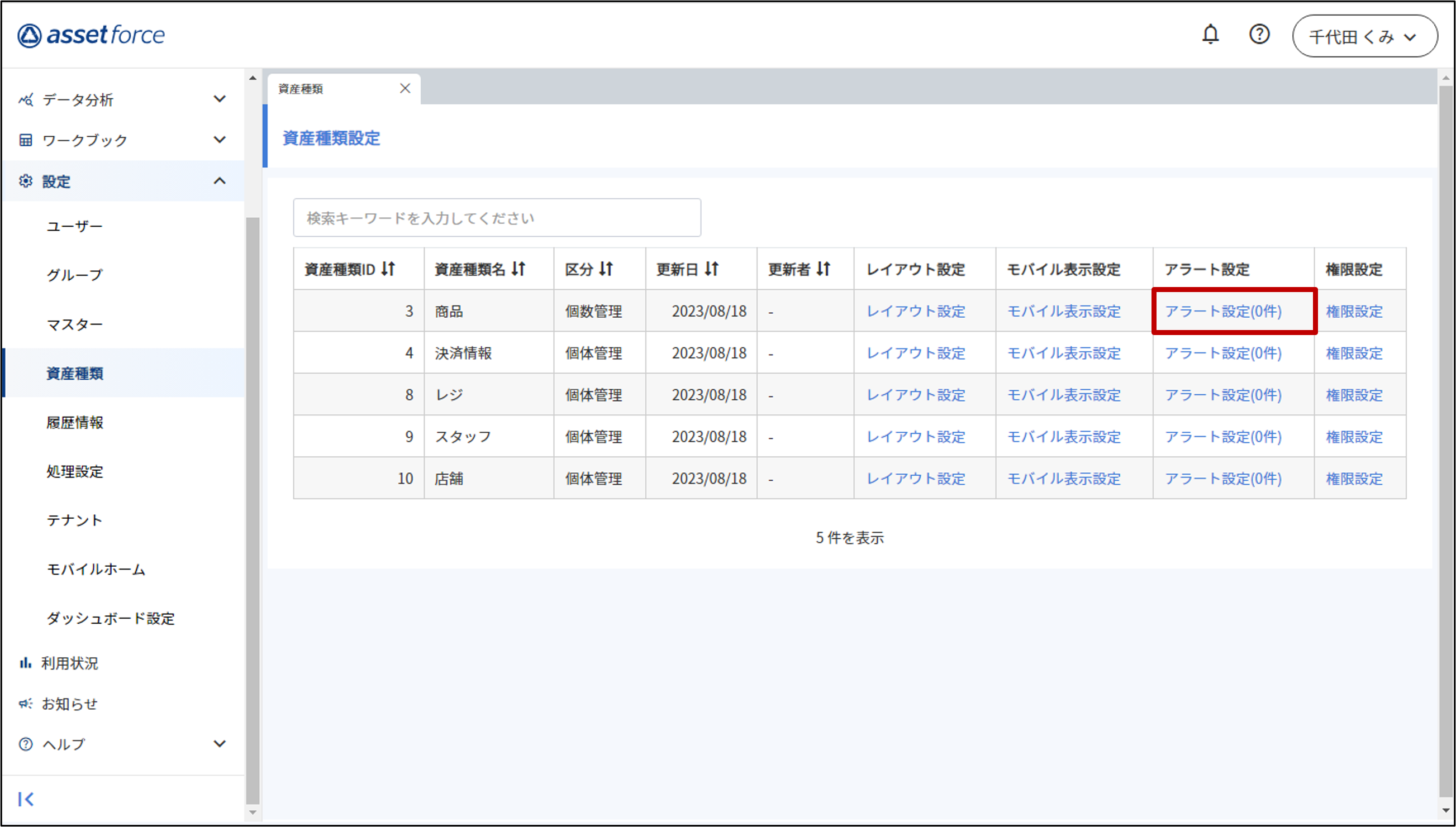1456x827 pixels.
Task: Sort by 資産種類名 column sort icon
Action: (x=518, y=269)
